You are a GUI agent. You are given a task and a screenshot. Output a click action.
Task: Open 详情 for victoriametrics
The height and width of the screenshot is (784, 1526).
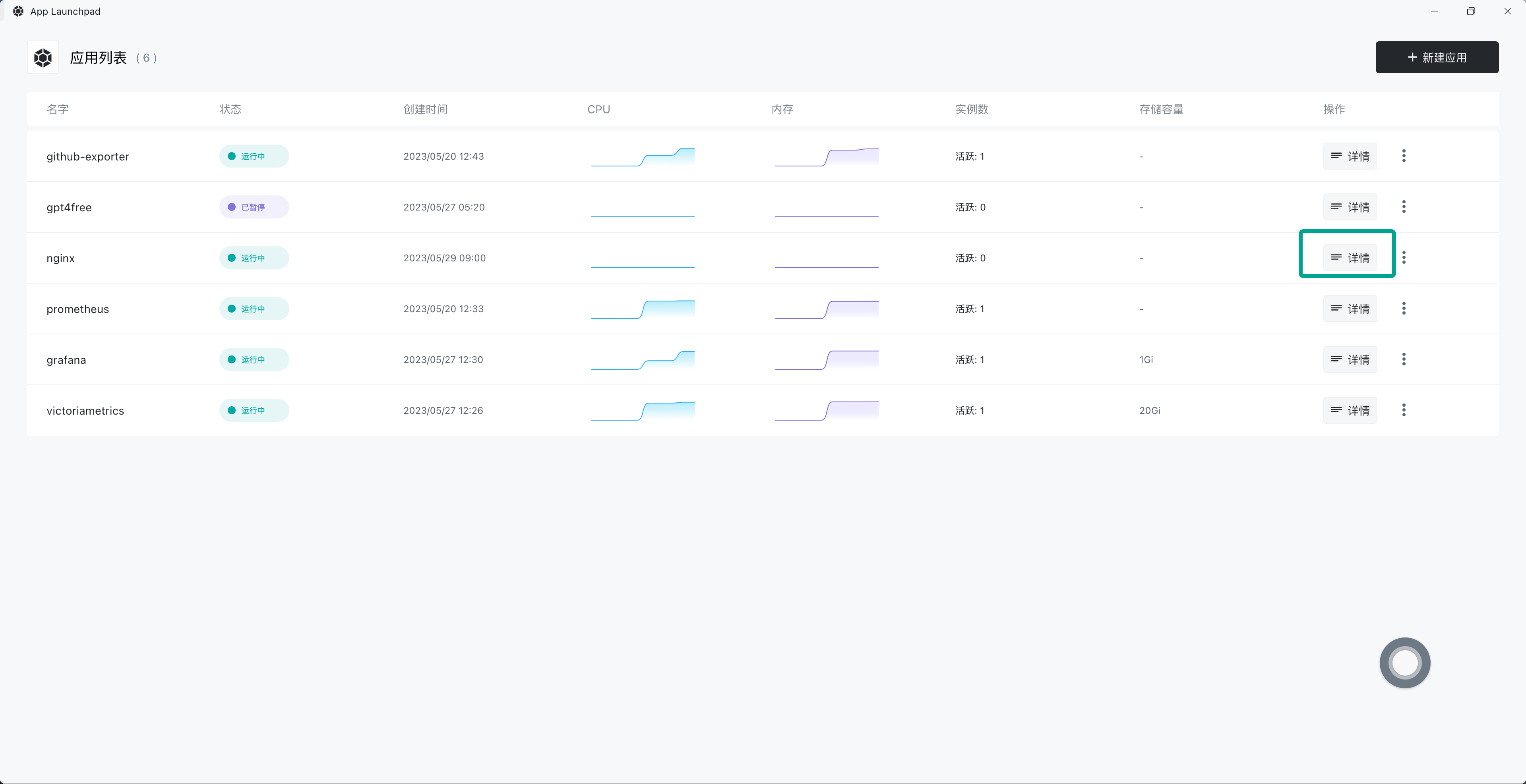[x=1350, y=410]
